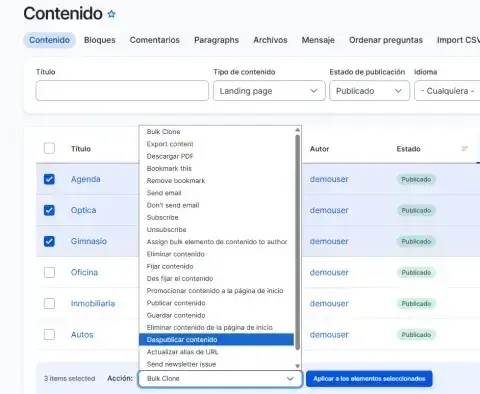Click Aplicar a los elementos seleccionados button

point(369,379)
